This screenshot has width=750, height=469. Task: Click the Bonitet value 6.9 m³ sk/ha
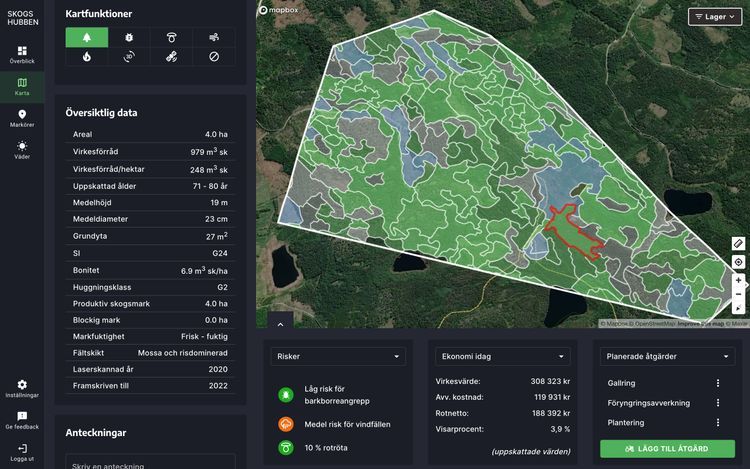204,270
